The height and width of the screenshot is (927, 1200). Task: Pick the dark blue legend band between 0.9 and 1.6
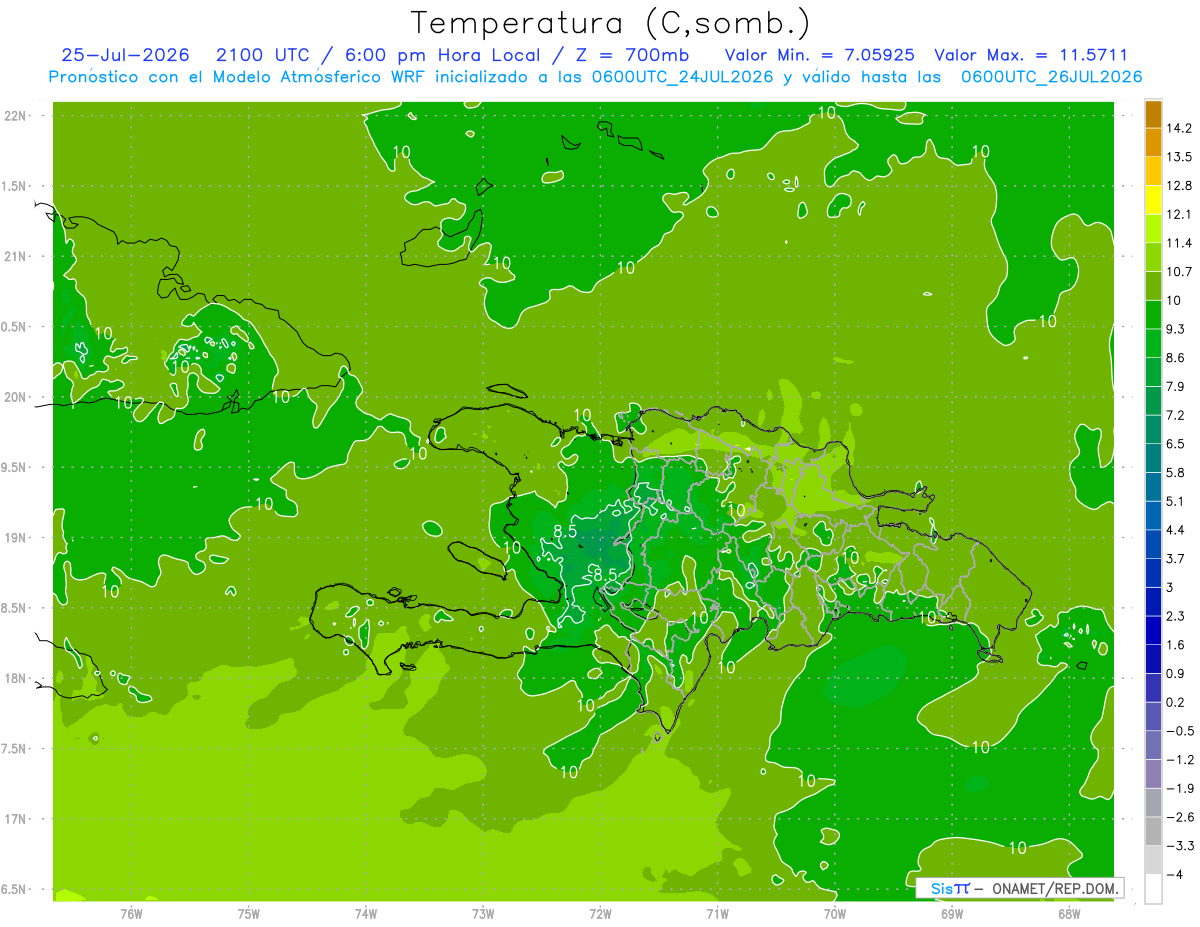(1153, 659)
